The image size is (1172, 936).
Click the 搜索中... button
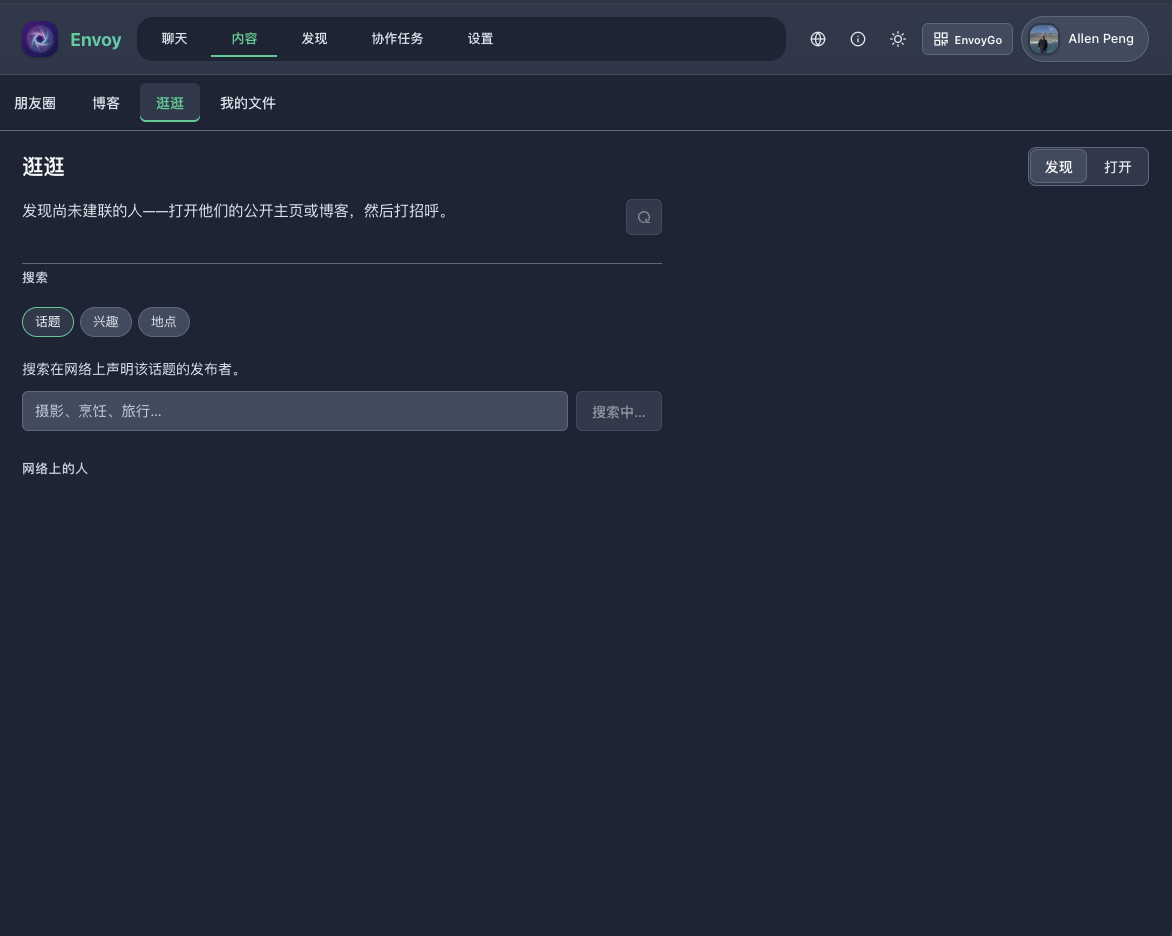pyautogui.click(x=619, y=411)
